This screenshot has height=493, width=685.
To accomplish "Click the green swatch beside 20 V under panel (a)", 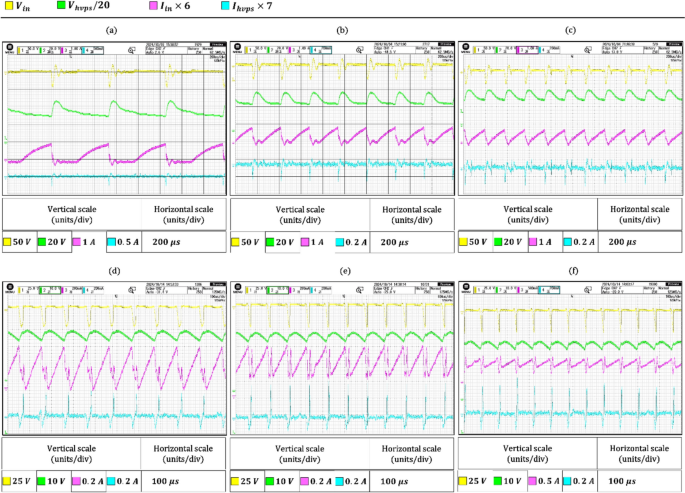I will pos(42,241).
